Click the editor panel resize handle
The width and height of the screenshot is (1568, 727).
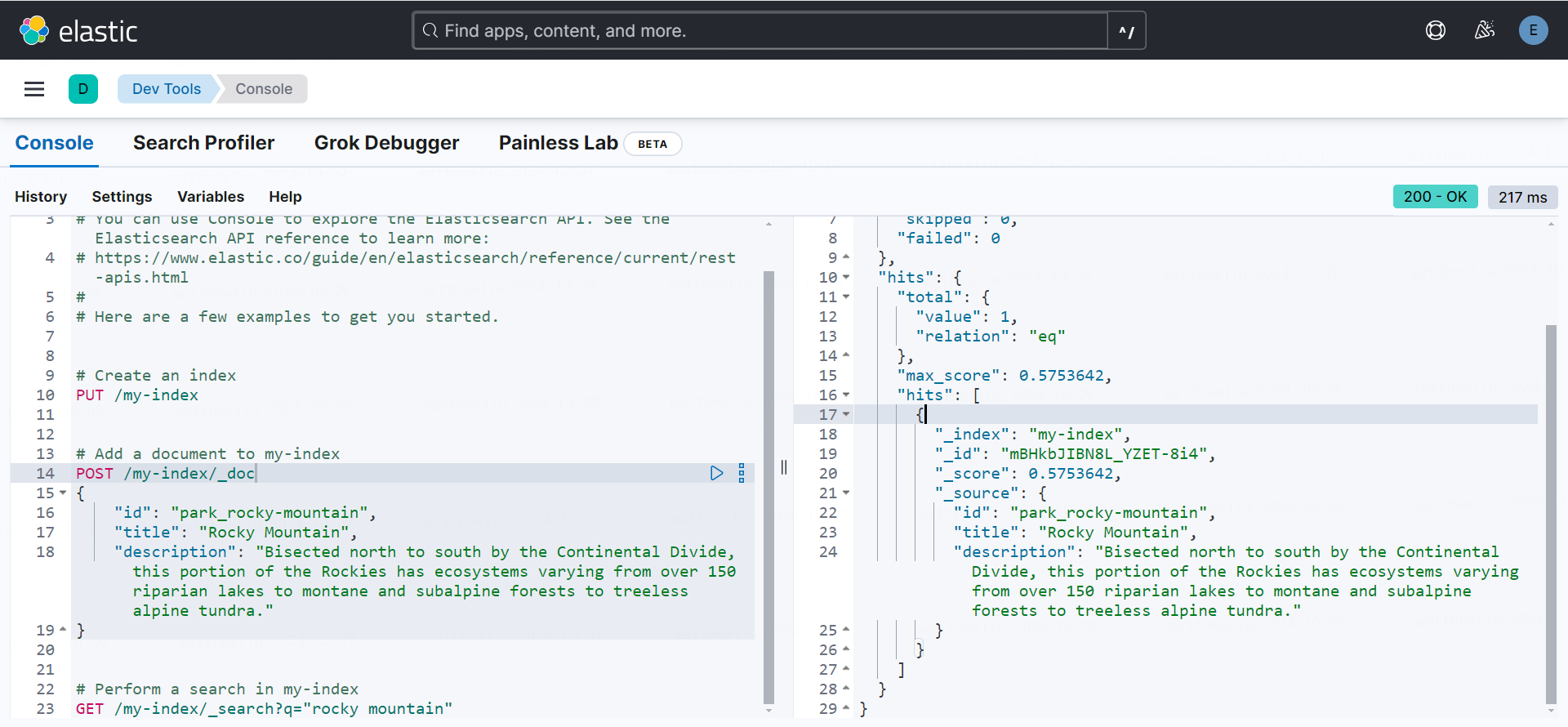pos(783,467)
